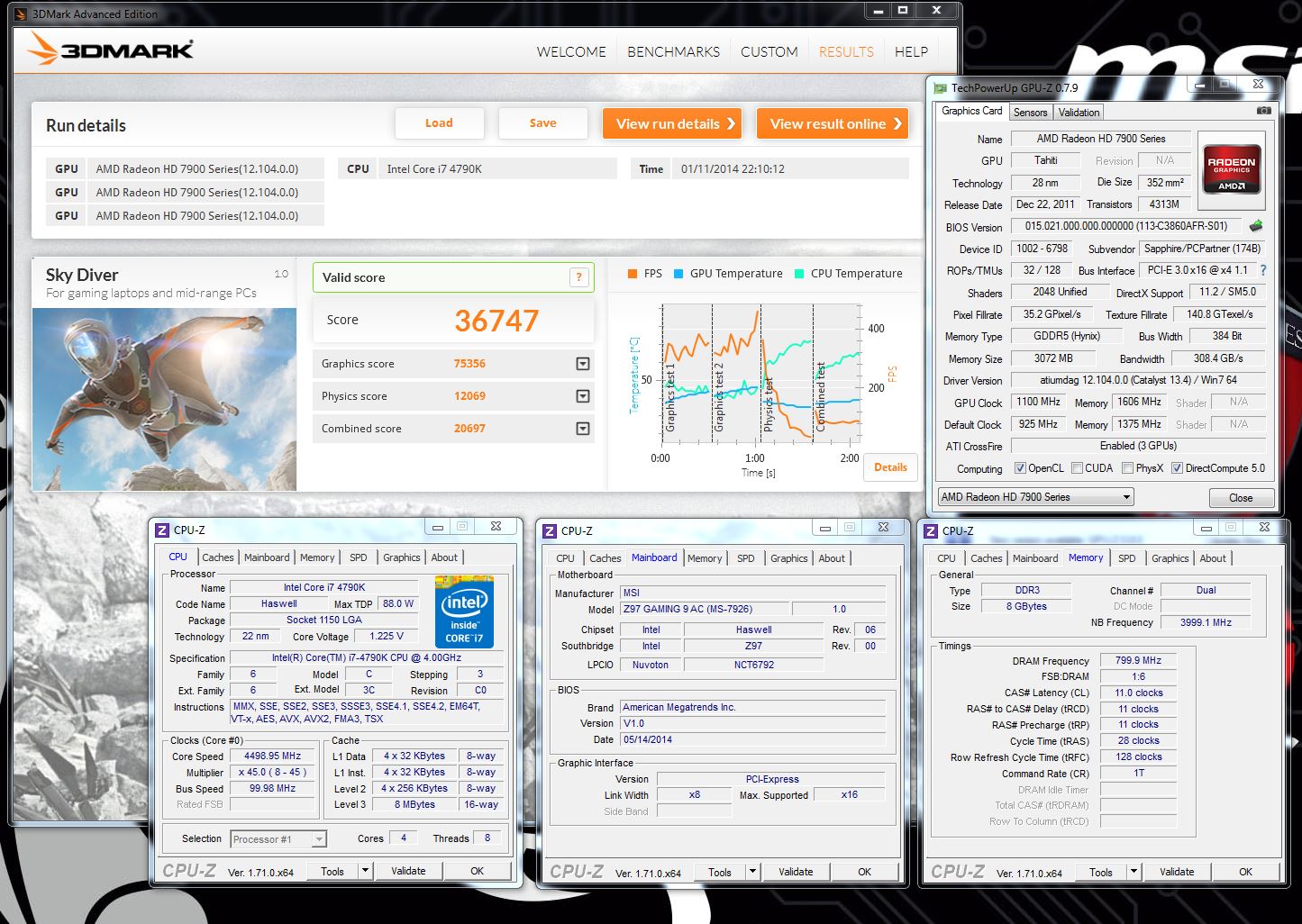The width and height of the screenshot is (1302, 924).
Task: Open About tab in CPU-Z CPU window
Action: [x=444, y=557]
